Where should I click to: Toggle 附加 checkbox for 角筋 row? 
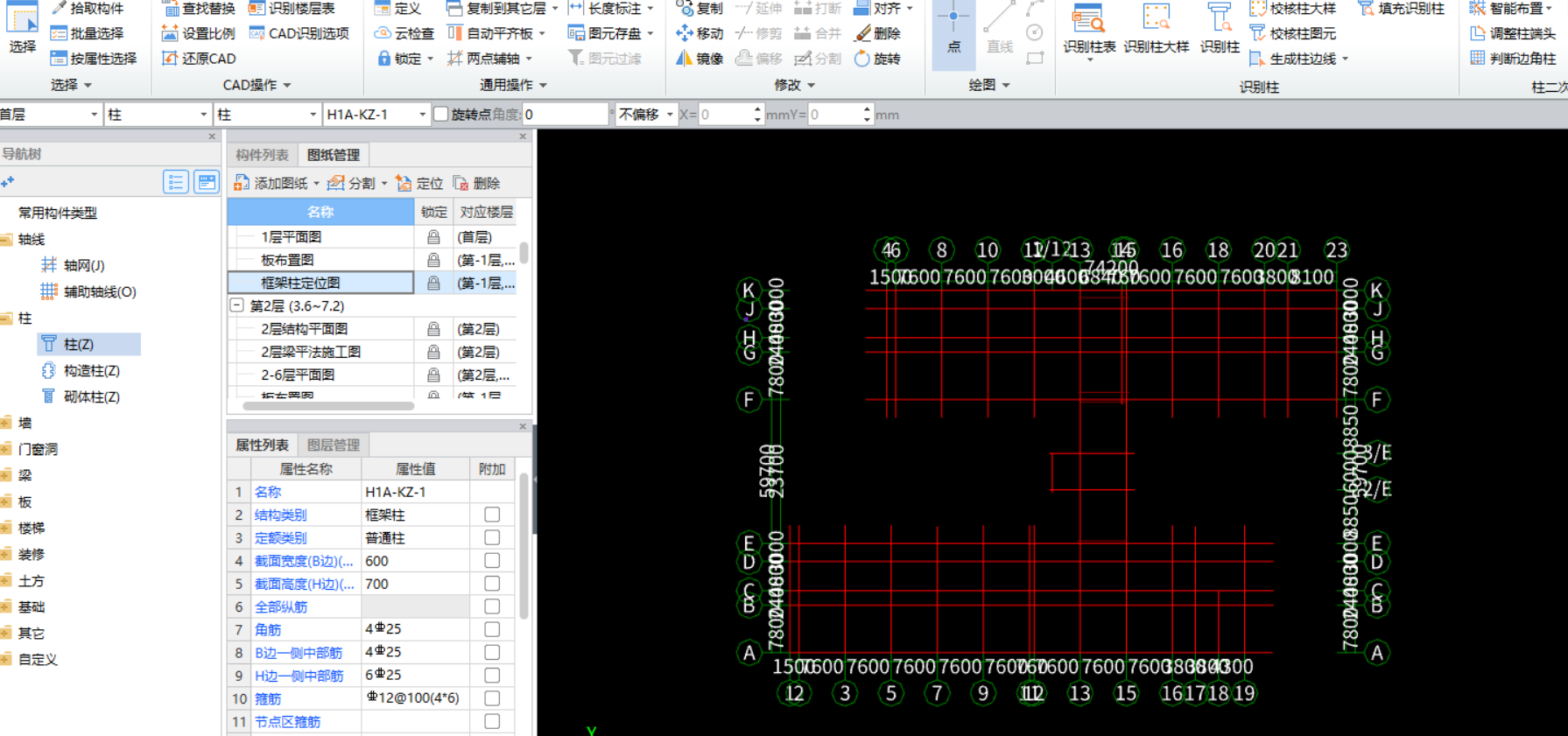pyautogui.click(x=492, y=629)
